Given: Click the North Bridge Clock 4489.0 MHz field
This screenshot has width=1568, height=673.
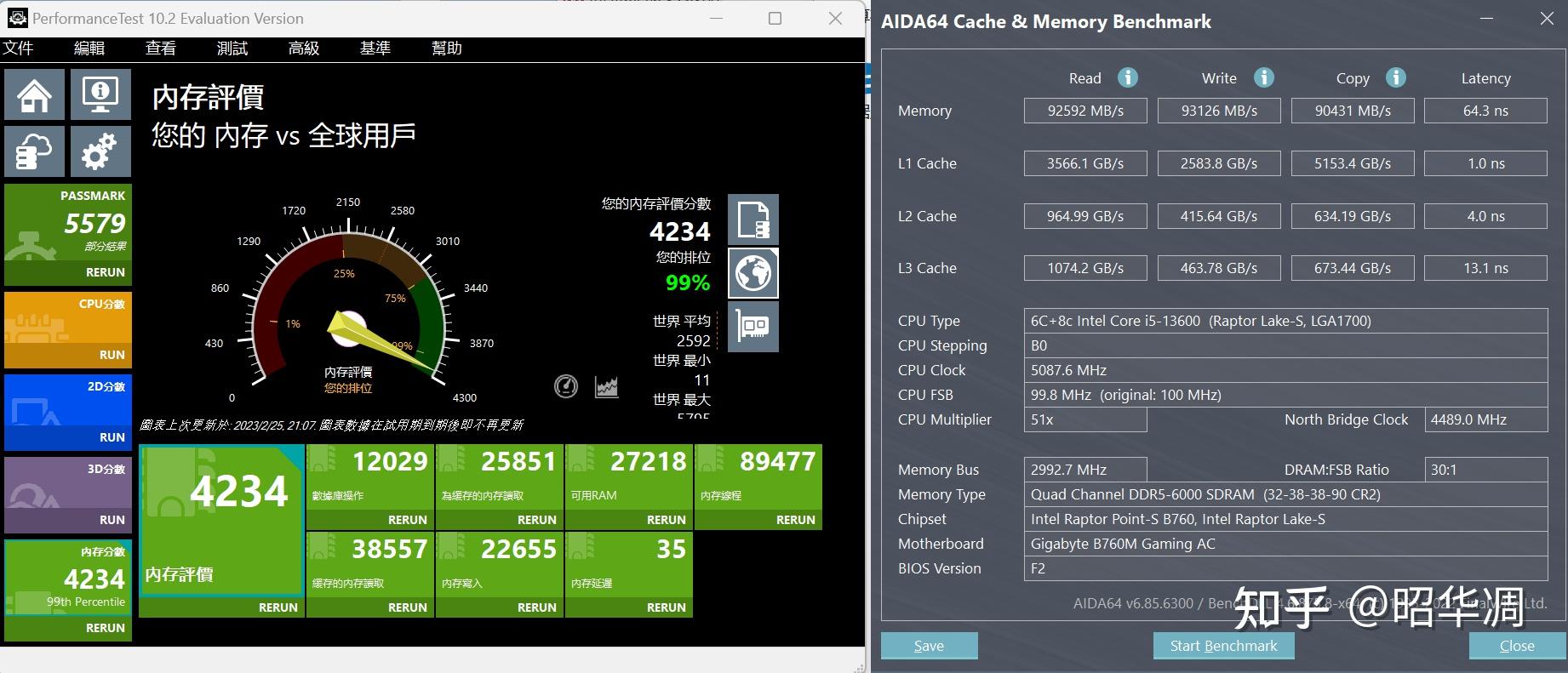Looking at the screenshot, I should [x=1485, y=419].
